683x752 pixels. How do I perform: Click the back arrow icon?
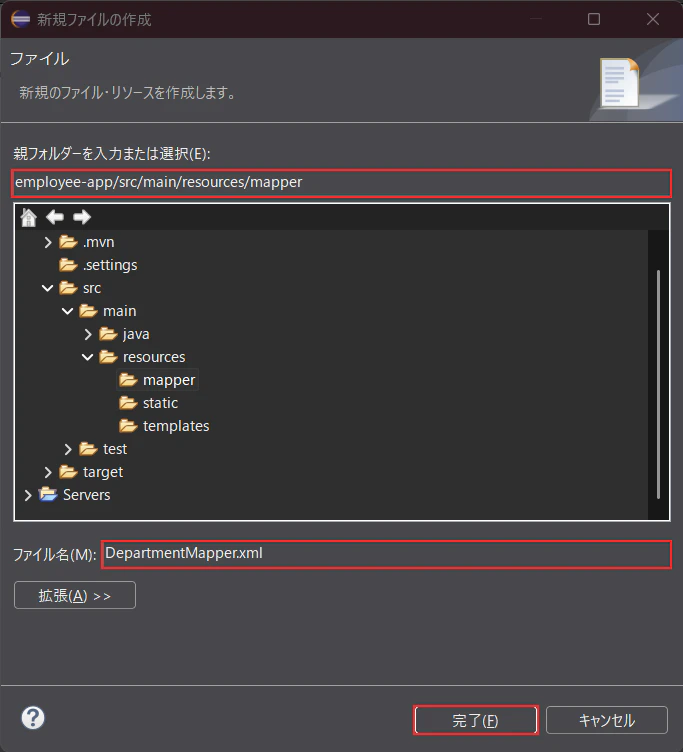[55, 217]
